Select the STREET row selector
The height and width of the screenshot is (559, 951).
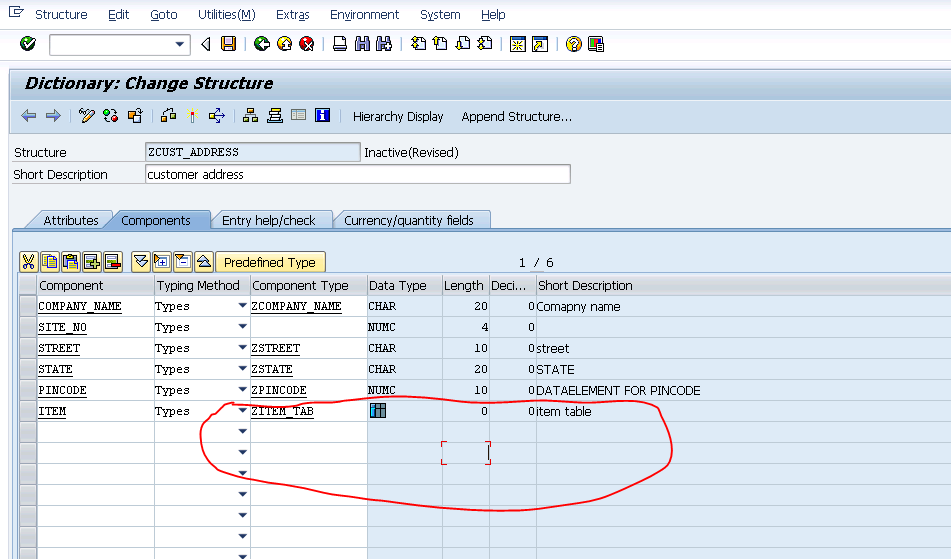pos(27,348)
